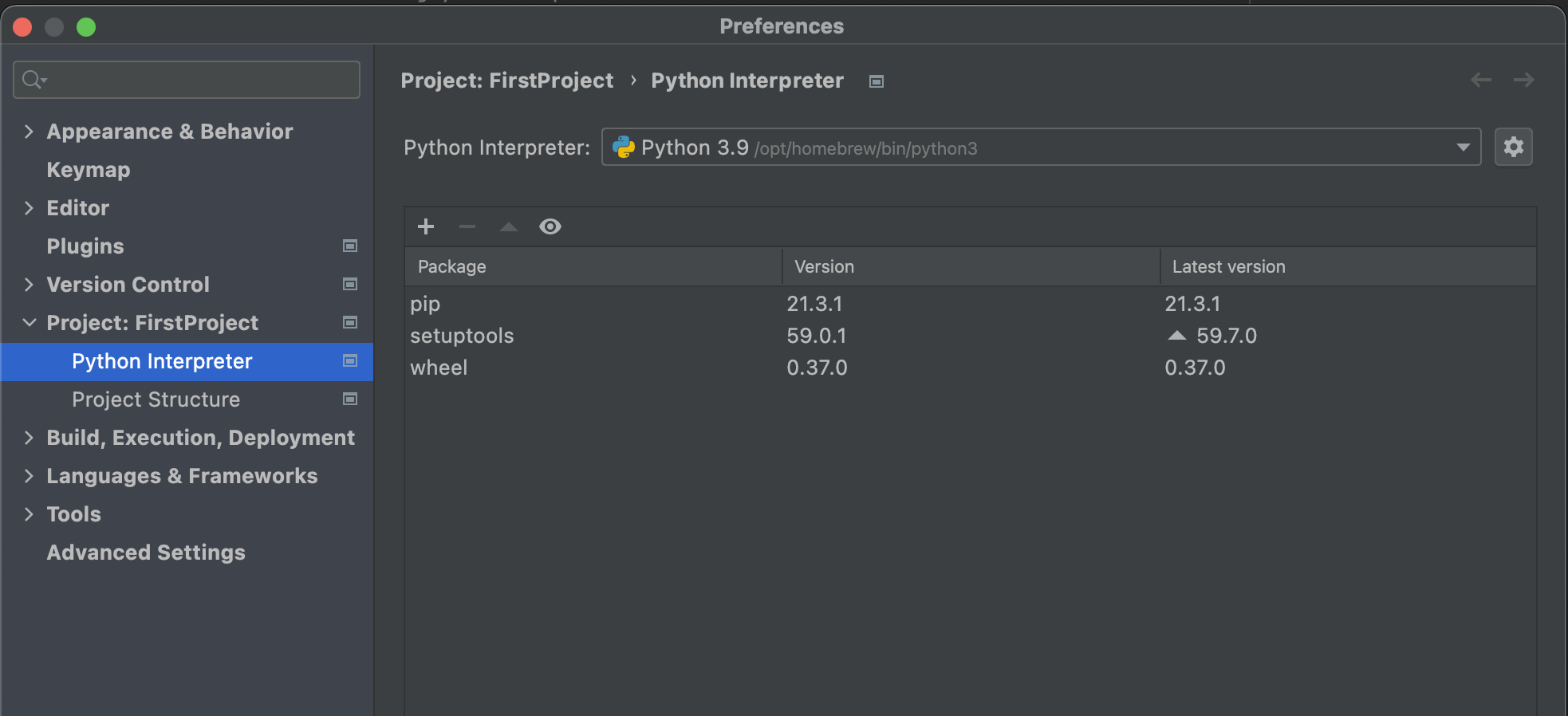This screenshot has width=1568, height=716.
Task: Click the install package plus icon
Action: [x=426, y=226]
